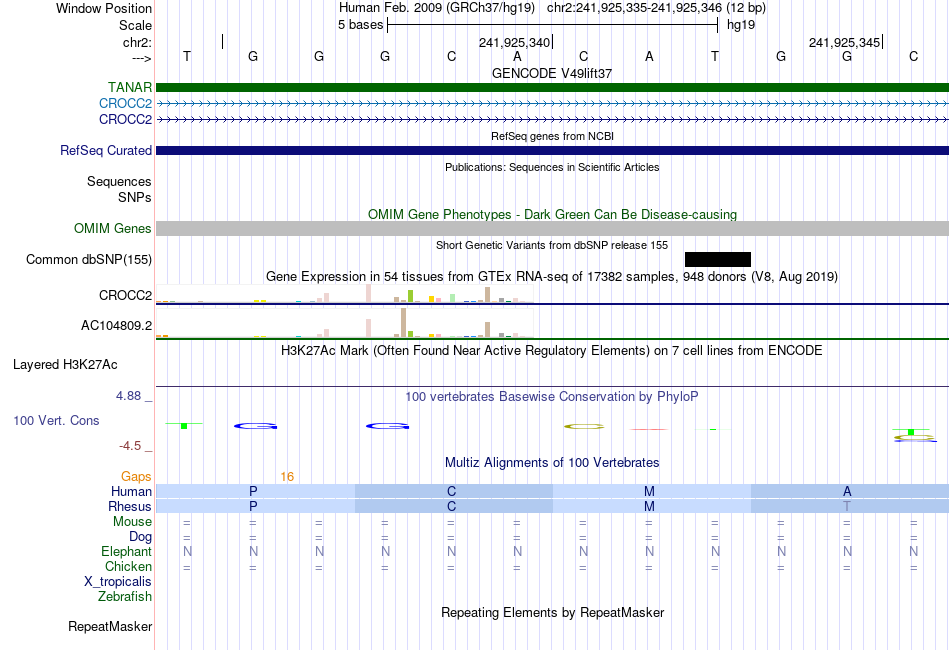Click the first base T in sequence

pos(187,56)
